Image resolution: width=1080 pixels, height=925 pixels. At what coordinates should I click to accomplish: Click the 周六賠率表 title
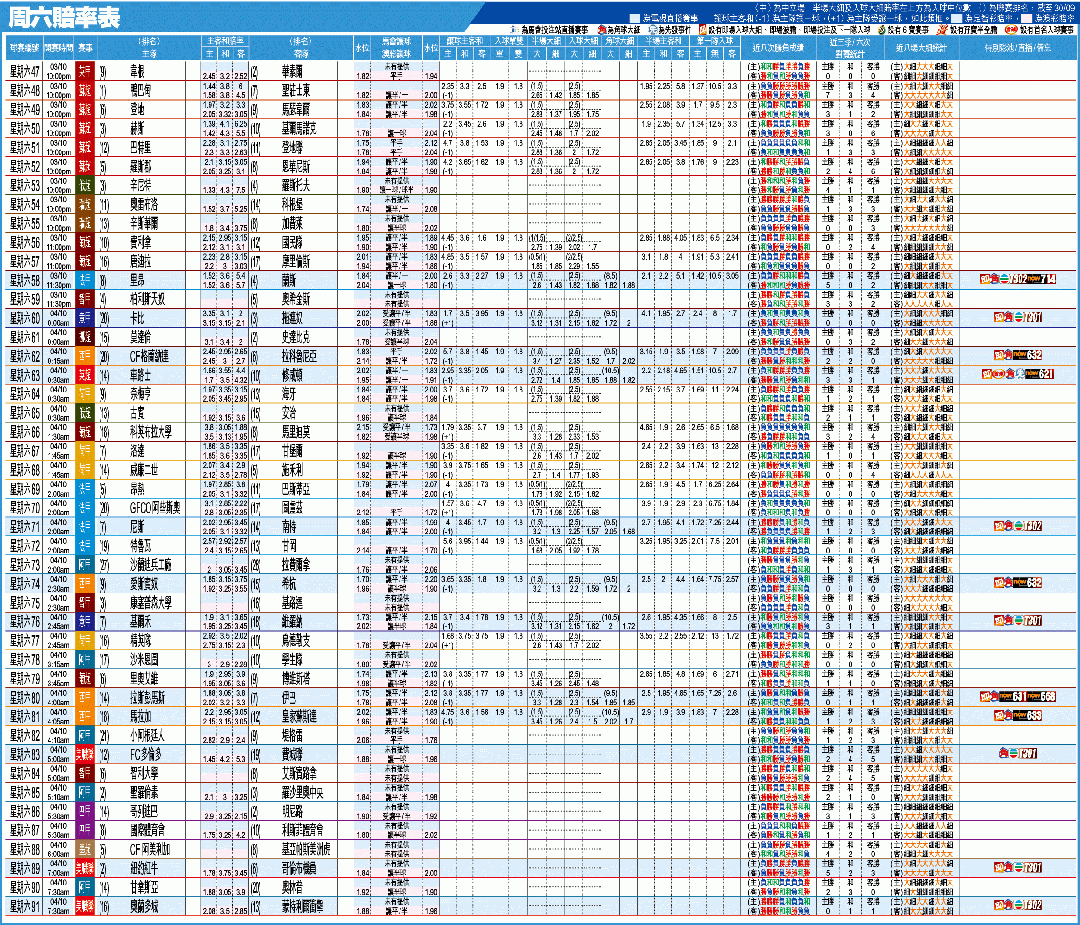tap(64, 17)
